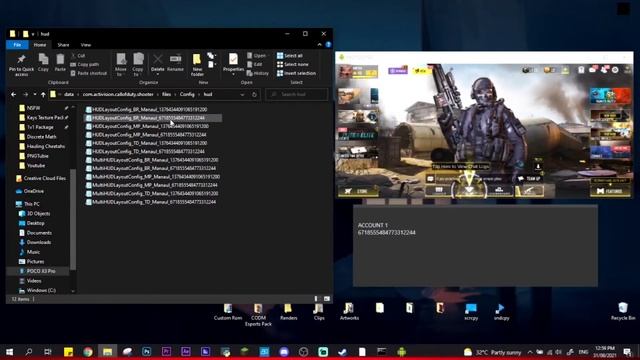
Task: Click the Featured button in game
Action: 609,191
